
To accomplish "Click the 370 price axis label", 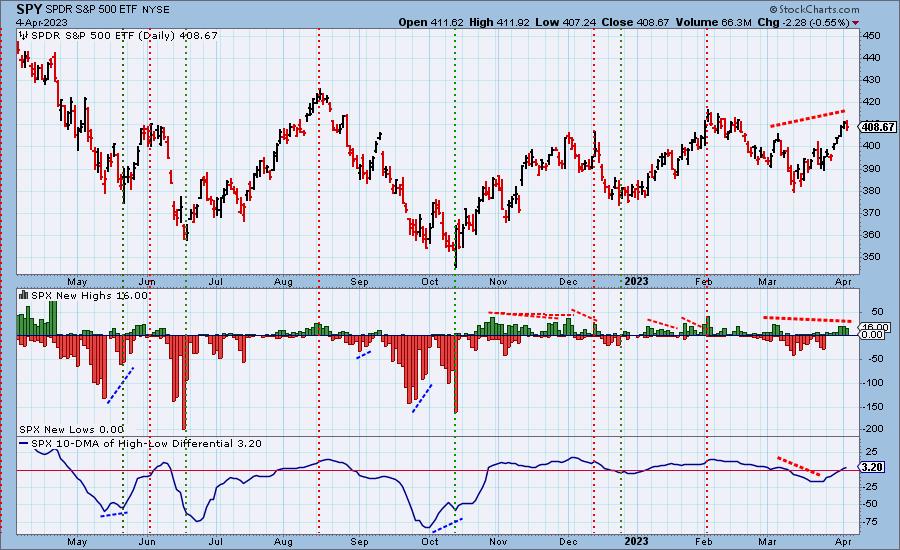I will coord(871,212).
